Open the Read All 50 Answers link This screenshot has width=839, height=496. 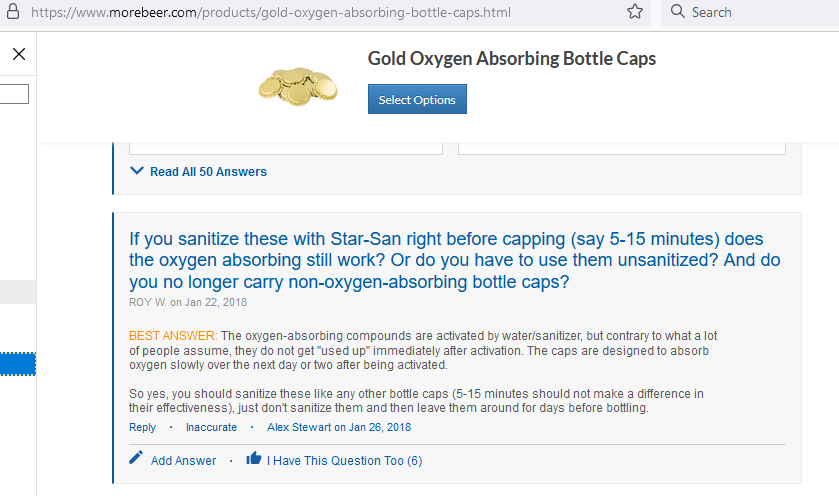click(208, 172)
